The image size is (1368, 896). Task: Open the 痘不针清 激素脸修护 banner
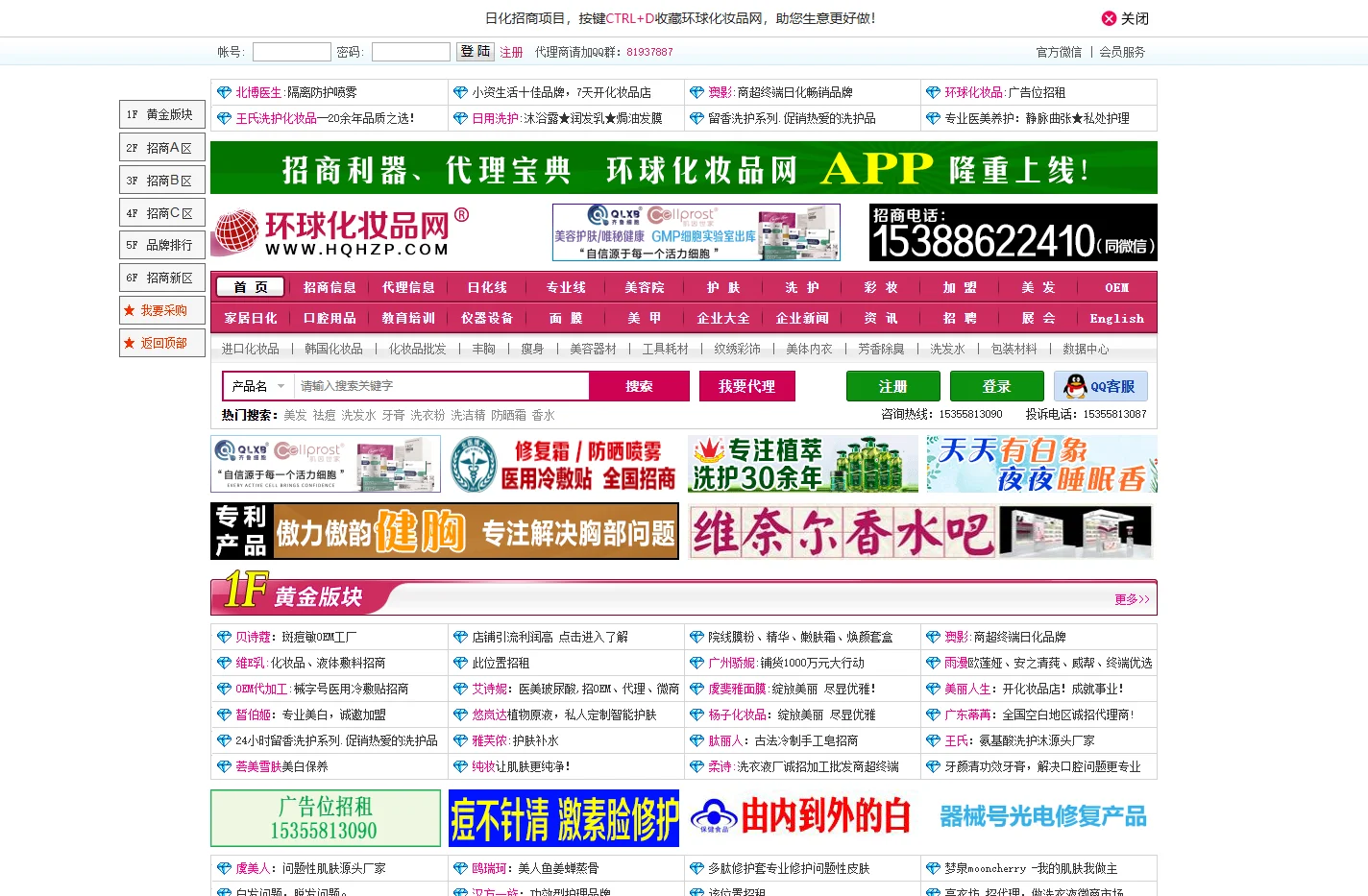coord(564,818)
